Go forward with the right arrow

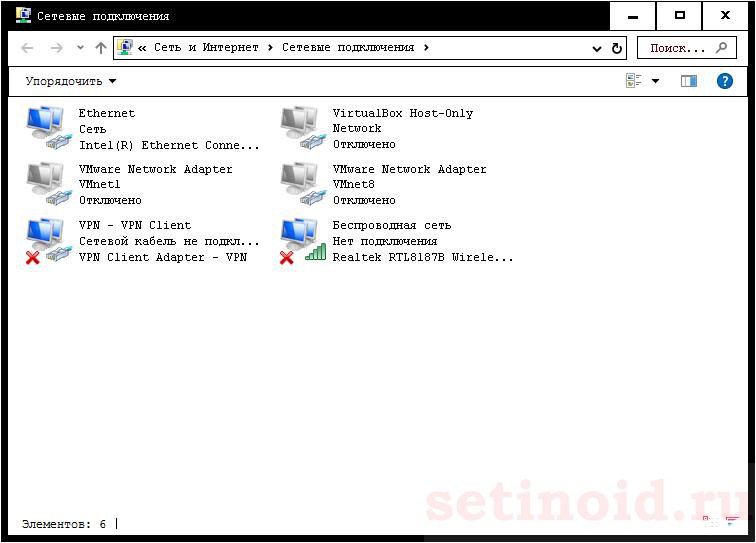click(x=56, y=48)
